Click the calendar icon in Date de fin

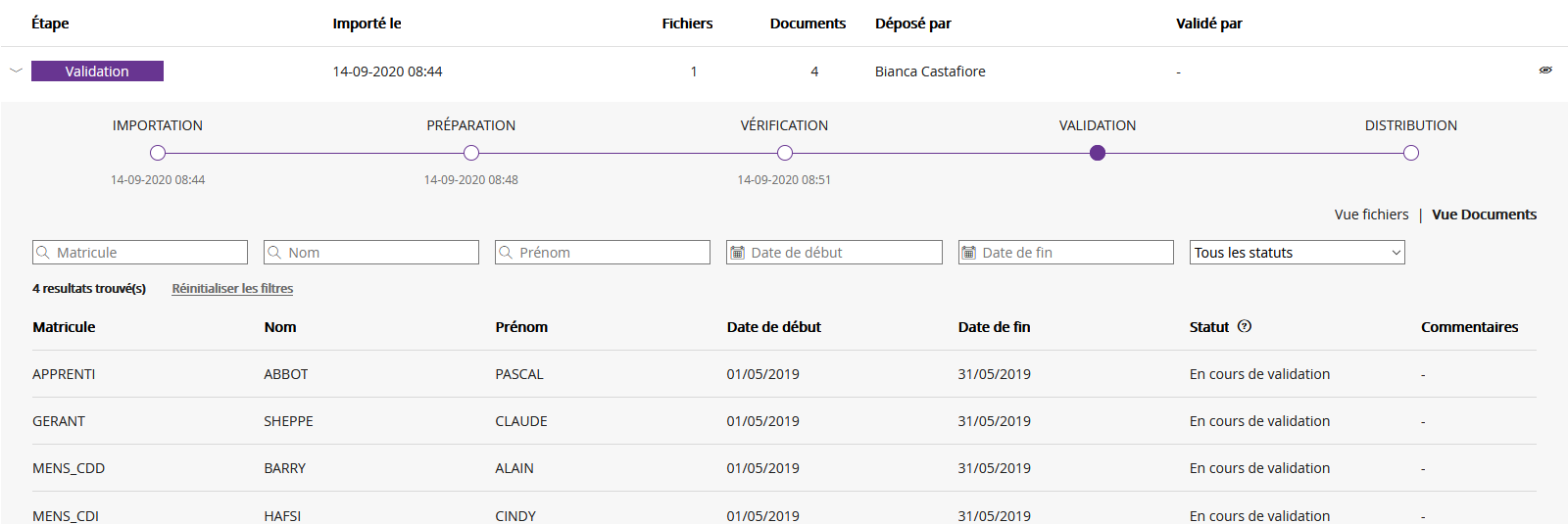coord(969,253)
